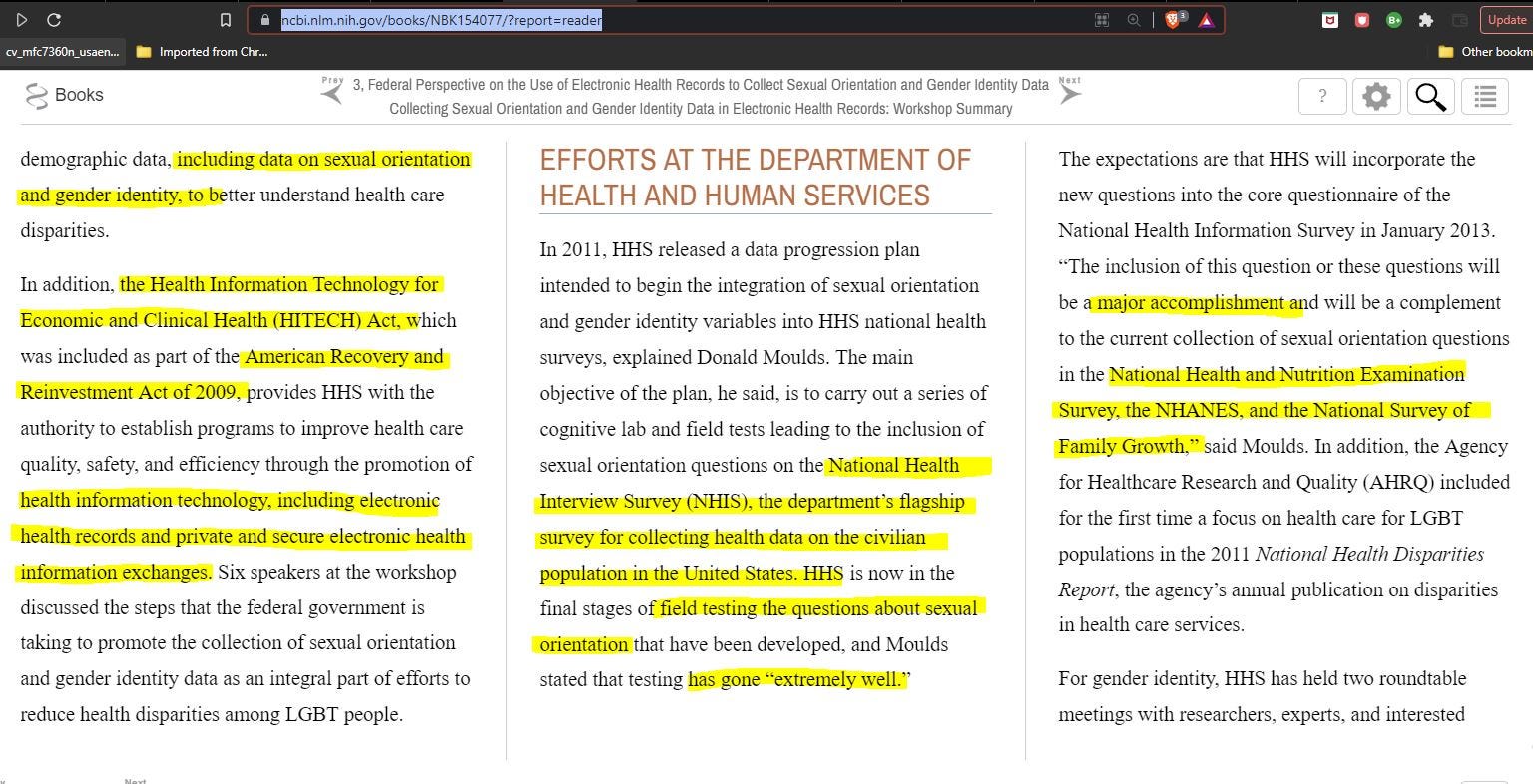Open the help question mark button

[x=1322, y=96]
